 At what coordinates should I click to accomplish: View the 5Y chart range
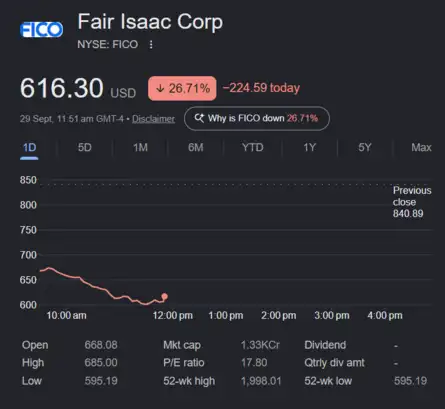pyautogui.click(x=365, y=147)
